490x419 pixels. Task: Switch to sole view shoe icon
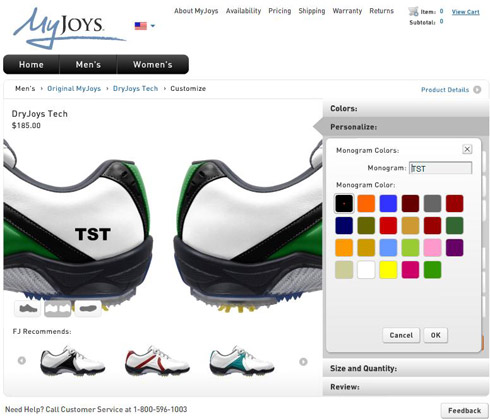coord(88,309)
